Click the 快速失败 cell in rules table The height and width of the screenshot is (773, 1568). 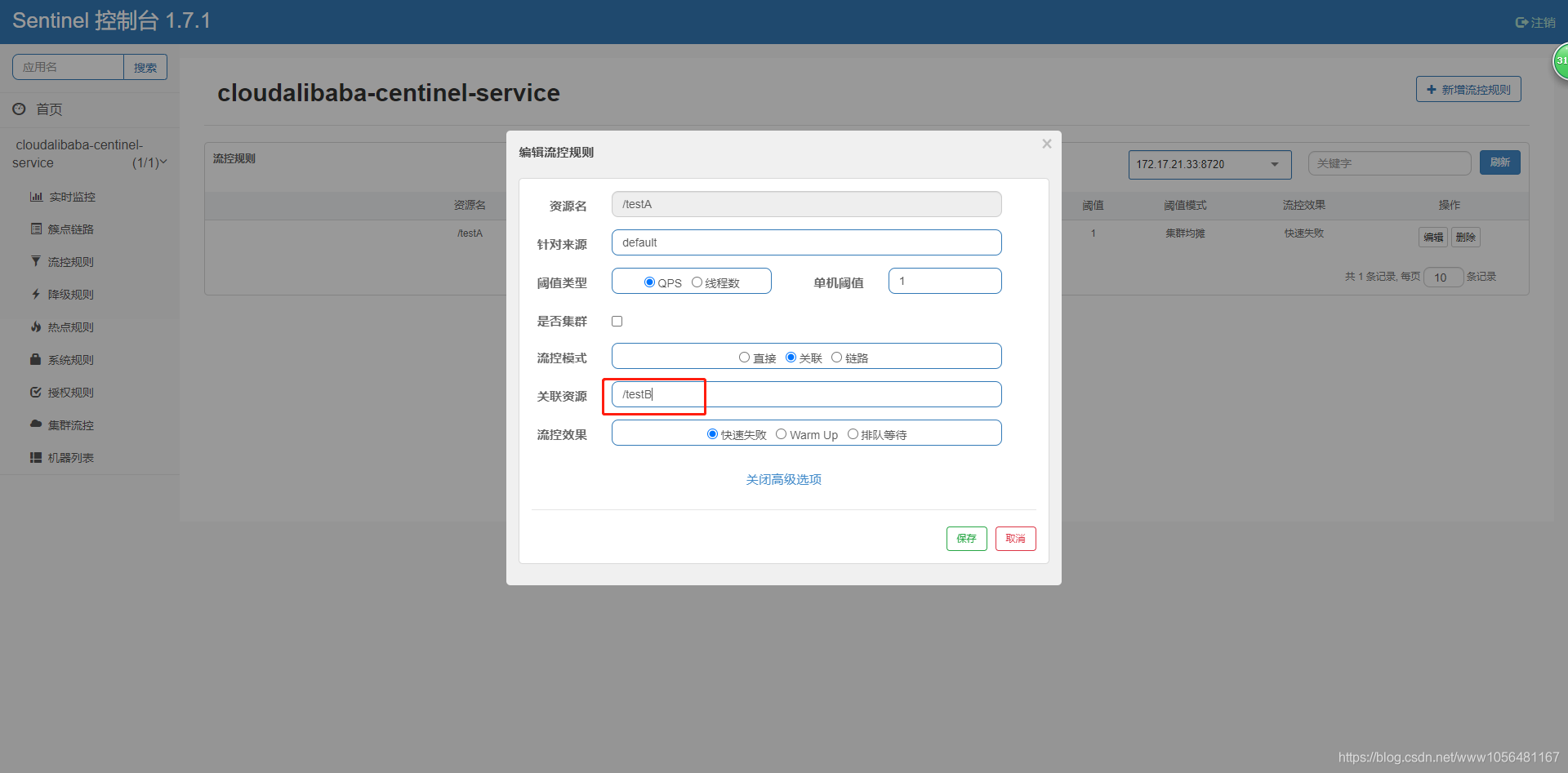pyautogui.click(x=1304, y=233)
